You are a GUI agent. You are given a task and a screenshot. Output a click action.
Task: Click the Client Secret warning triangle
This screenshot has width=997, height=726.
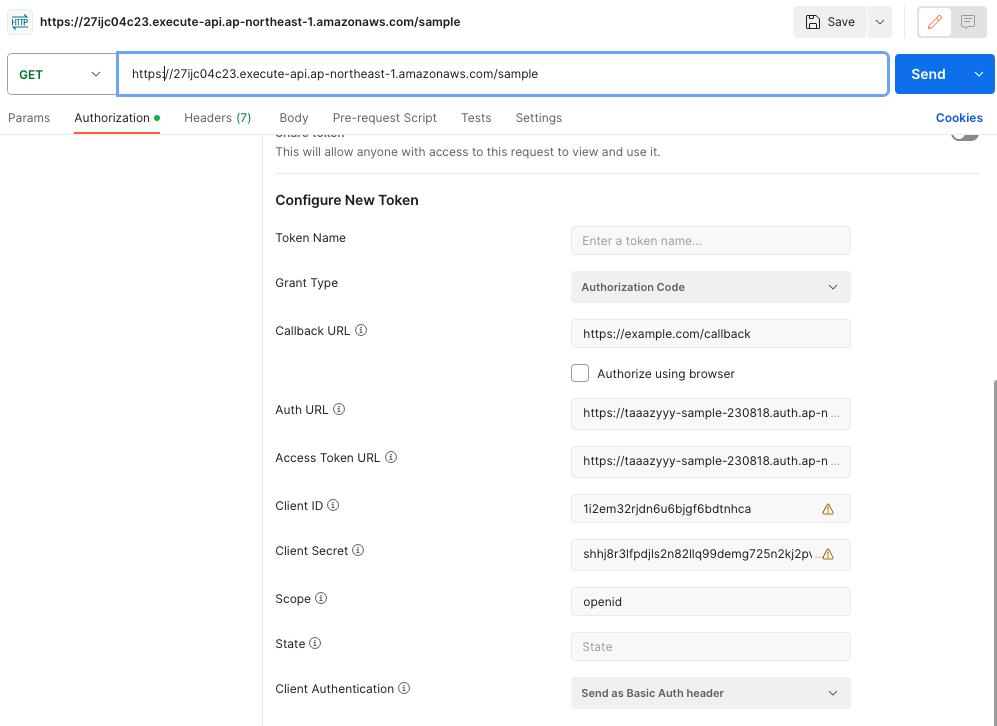(827, 555)
